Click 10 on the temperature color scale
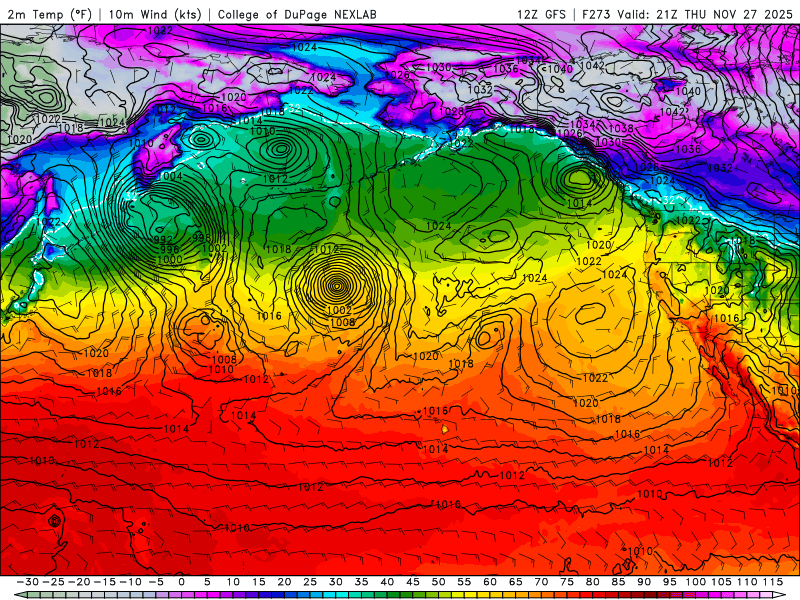Screen dimensions: 800x600 [233, 582]
